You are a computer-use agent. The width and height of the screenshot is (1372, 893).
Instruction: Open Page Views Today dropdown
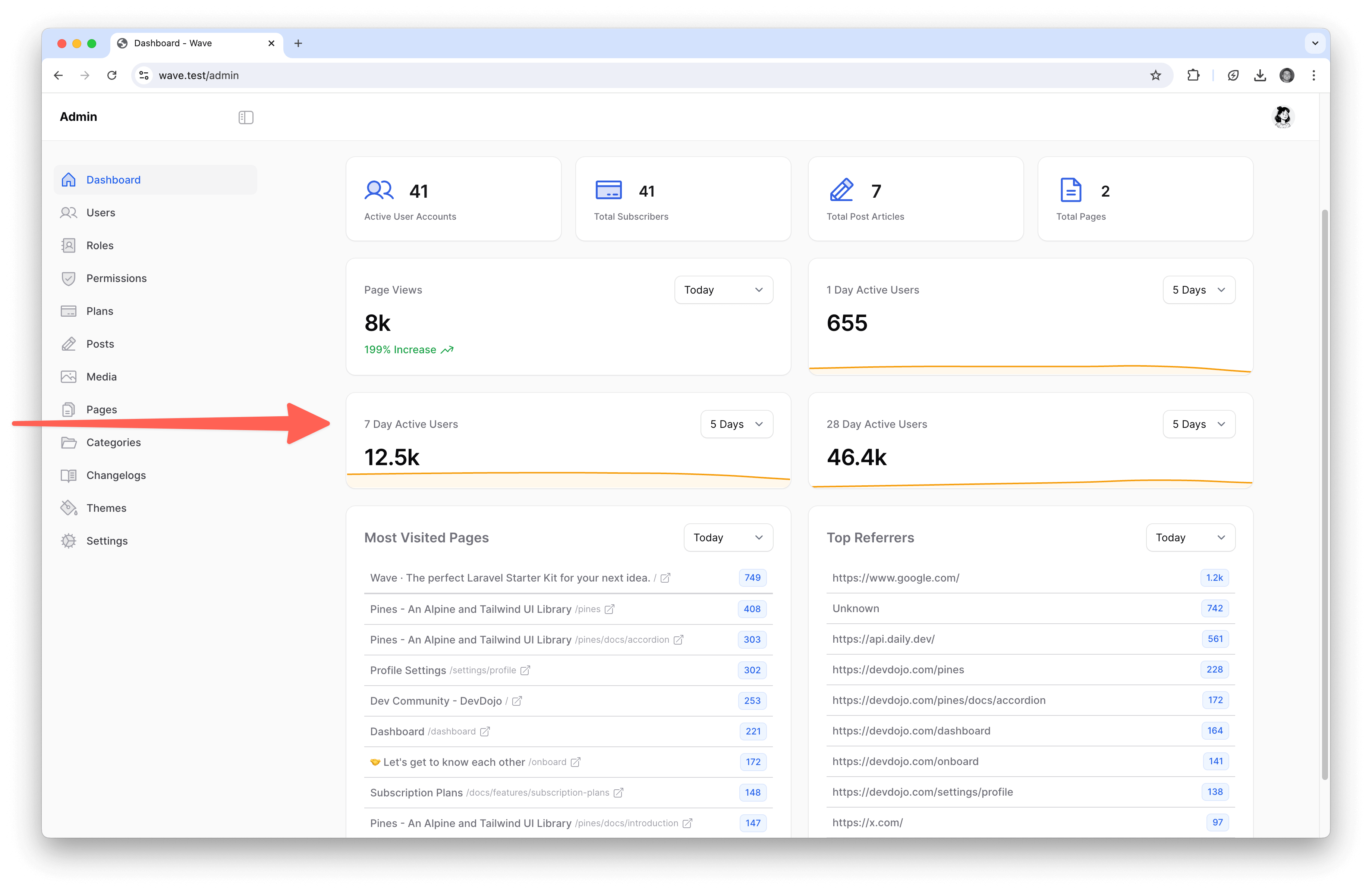coord(724,290)
